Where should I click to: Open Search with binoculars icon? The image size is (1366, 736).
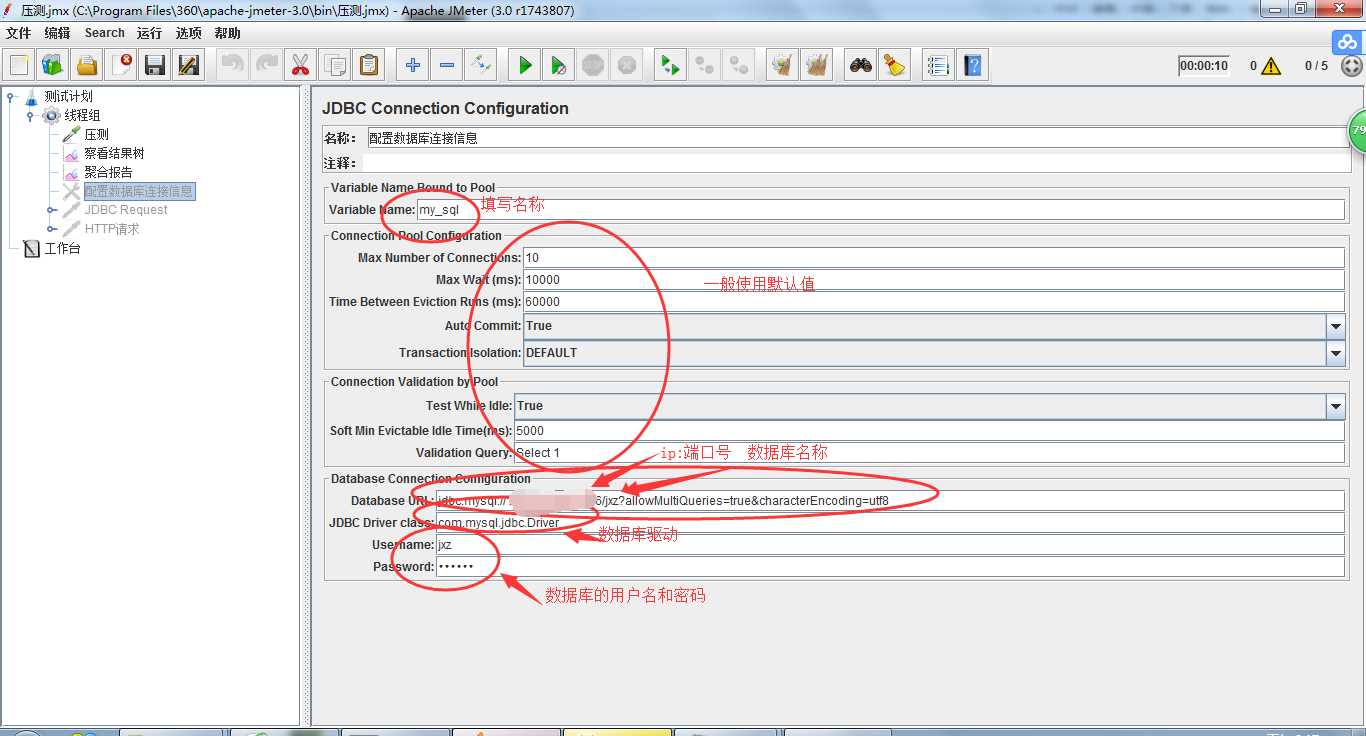pyautogui.click(x=861, y=66)
